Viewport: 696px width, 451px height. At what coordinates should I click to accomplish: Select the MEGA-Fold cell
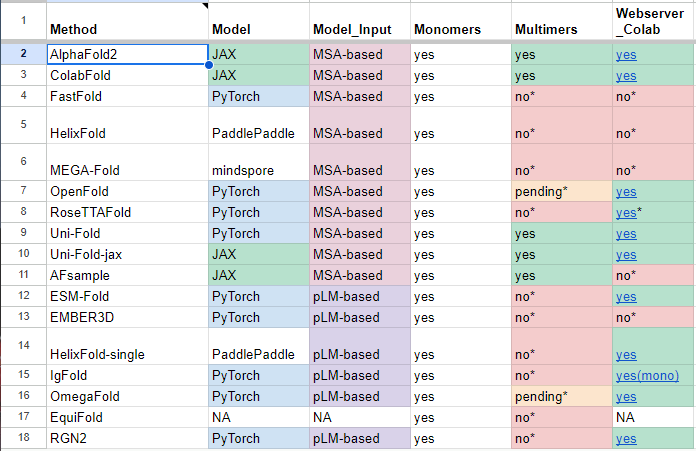tap(127, 162)
